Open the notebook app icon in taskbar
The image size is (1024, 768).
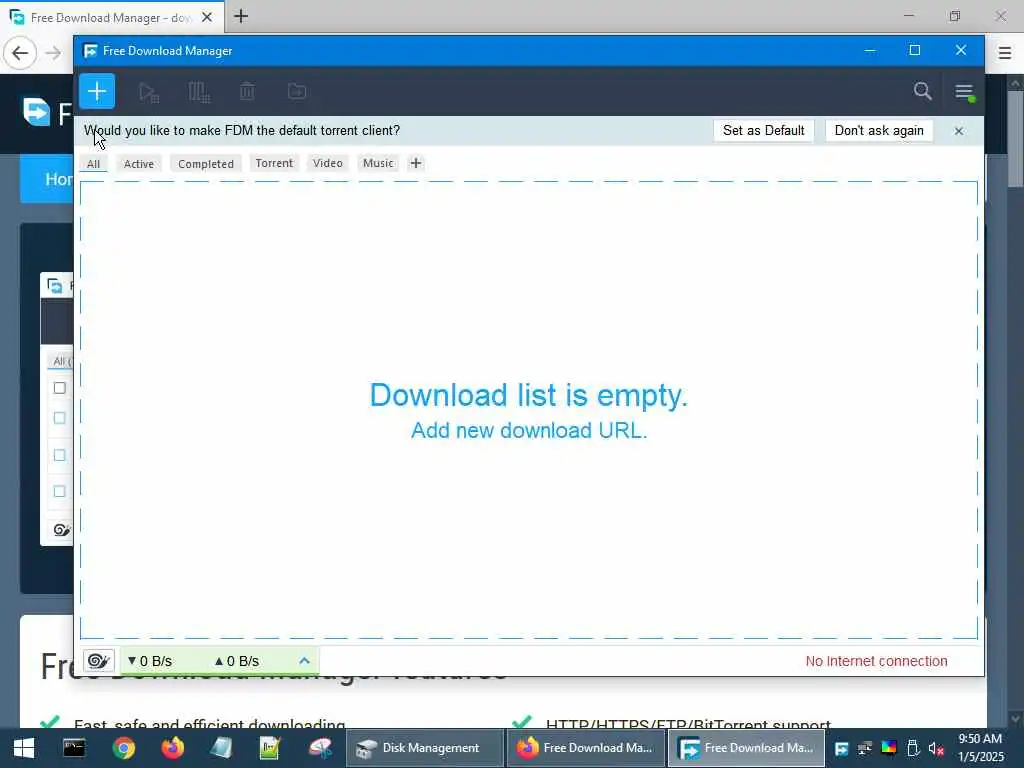click(221, 748)
